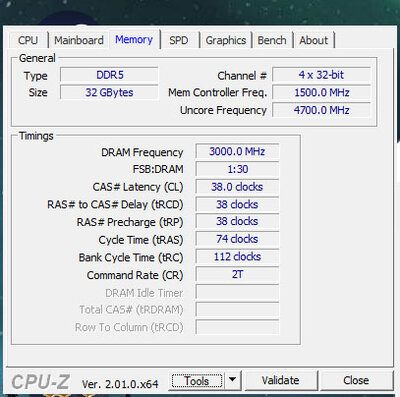
Task: Click the RAS# to CAS# Delay label
Action: pyautogui.click(x=115, y=205)
